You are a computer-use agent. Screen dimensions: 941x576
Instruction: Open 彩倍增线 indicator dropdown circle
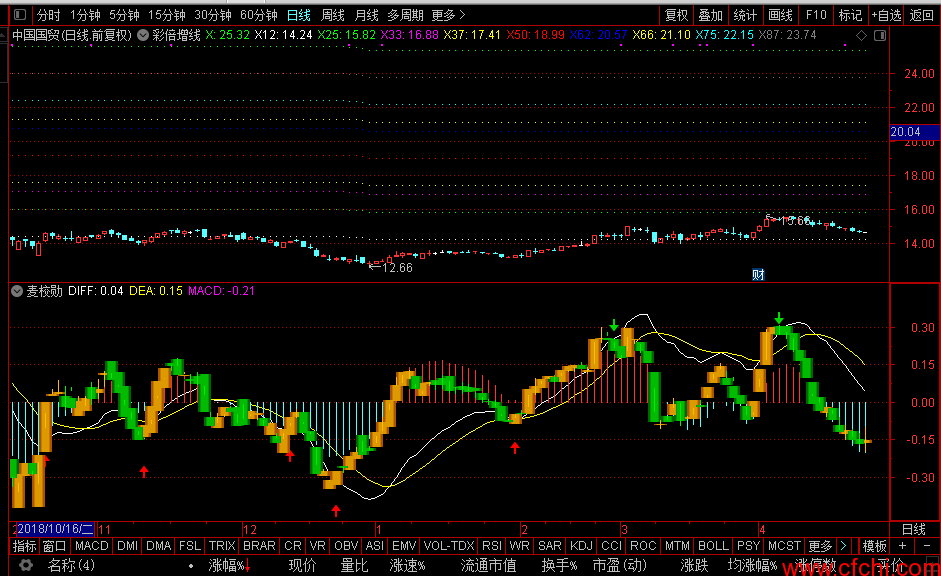pos(143,35)
